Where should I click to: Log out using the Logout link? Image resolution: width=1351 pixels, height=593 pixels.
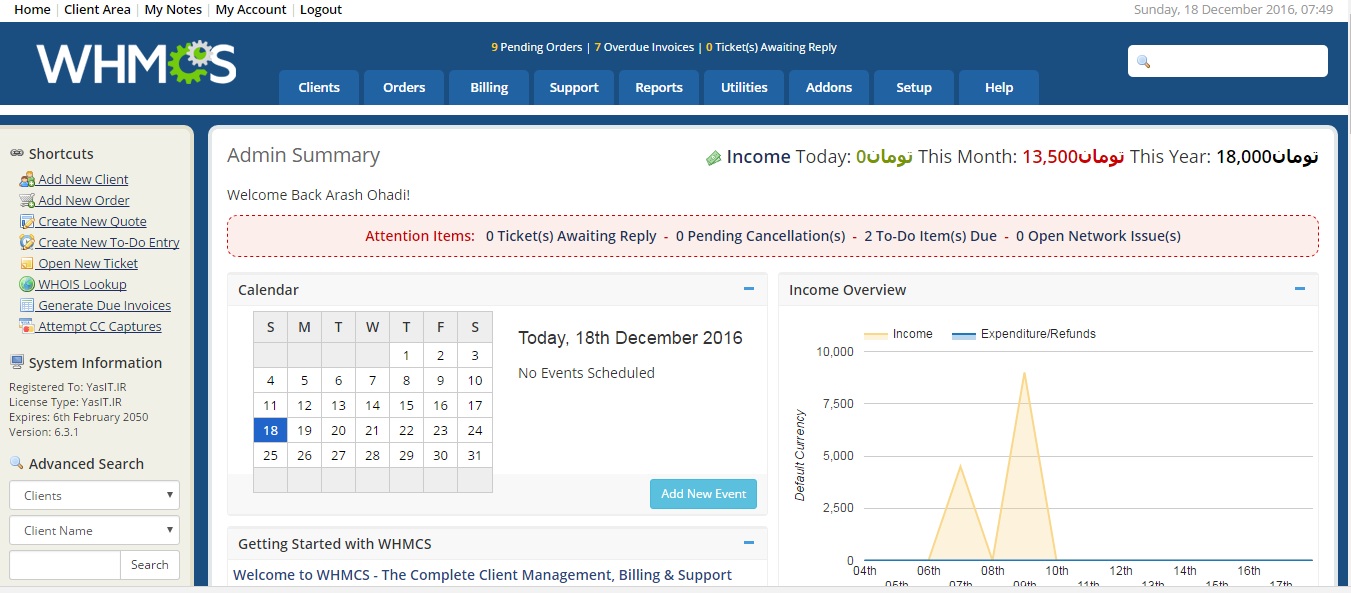(321, 10)
